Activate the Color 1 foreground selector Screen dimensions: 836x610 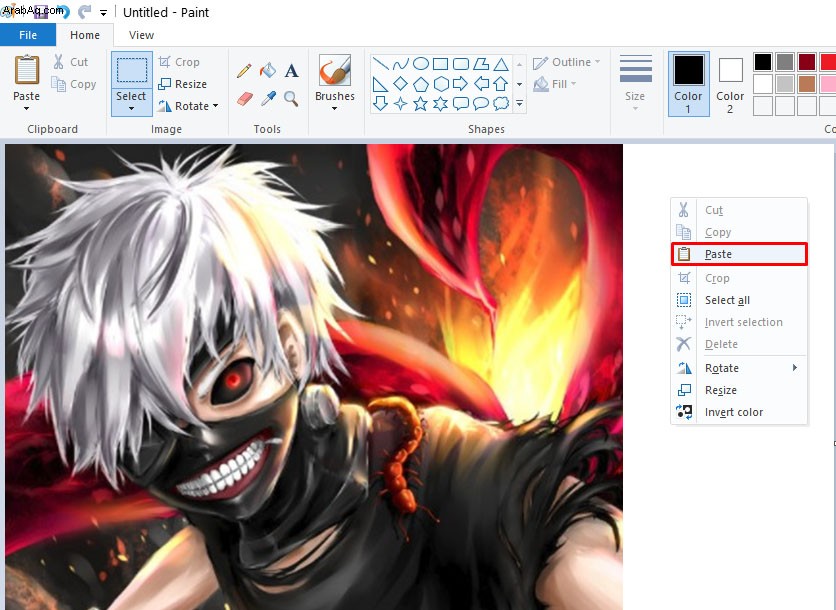click(x=688, y=84)
